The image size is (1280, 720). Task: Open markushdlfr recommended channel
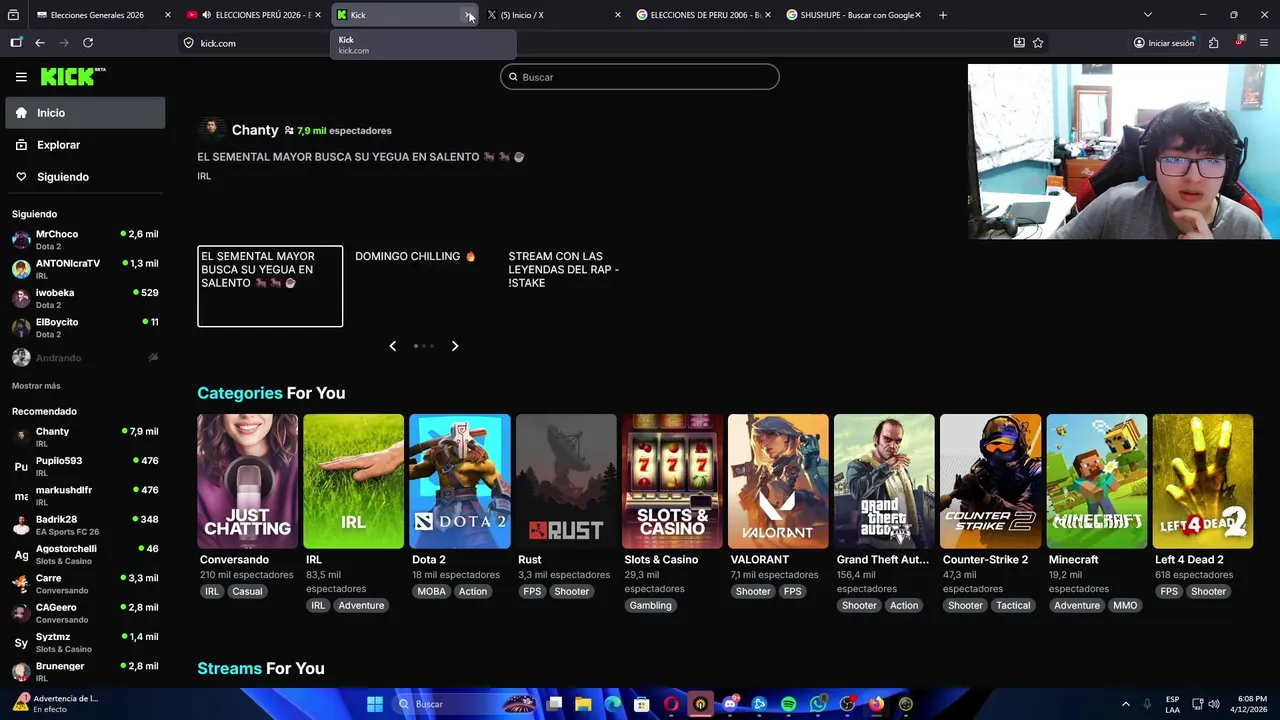[85, 496]
